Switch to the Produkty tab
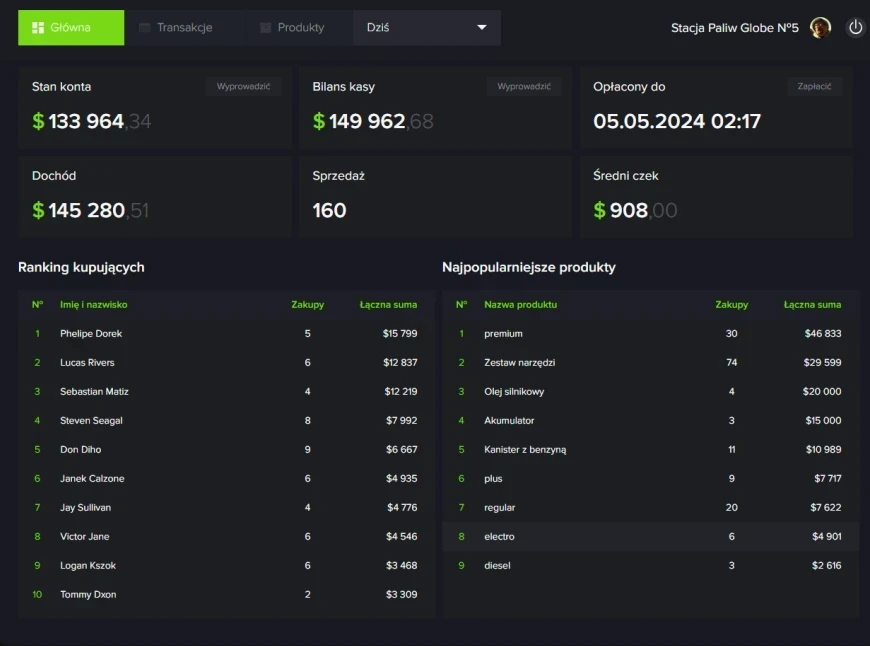This screenshot has height=646, width=870. click(x=300, y=28)
